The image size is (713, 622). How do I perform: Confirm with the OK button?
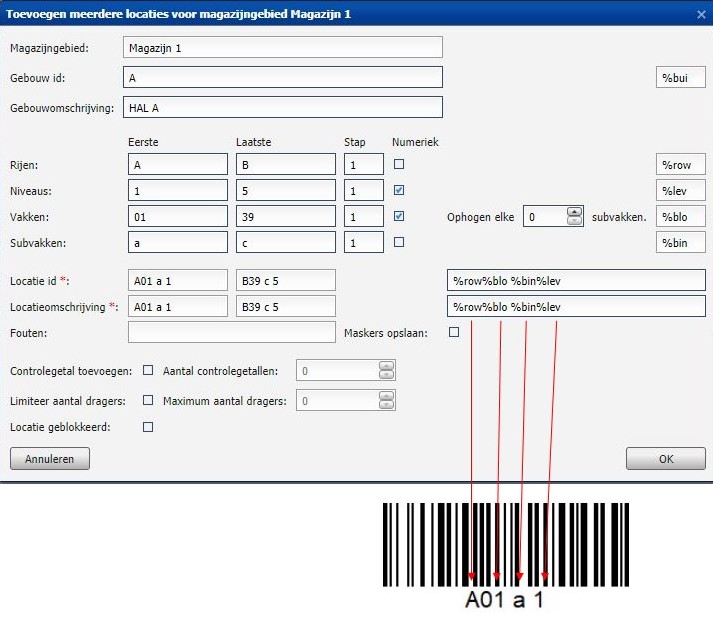click(x=666, y=458)
